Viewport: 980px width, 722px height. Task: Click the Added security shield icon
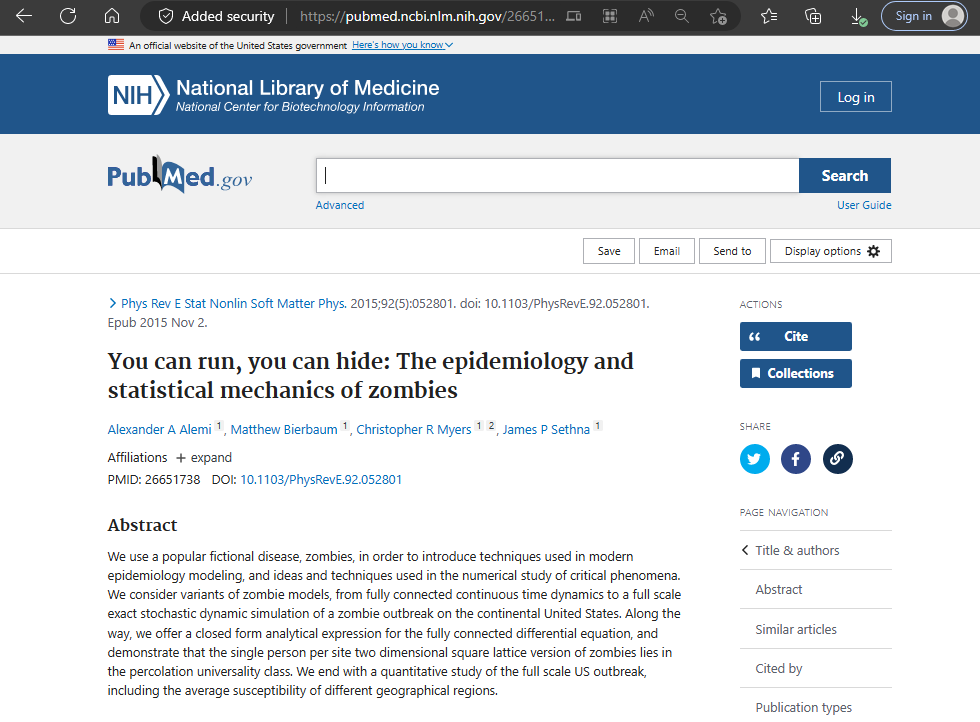(166, 16)
